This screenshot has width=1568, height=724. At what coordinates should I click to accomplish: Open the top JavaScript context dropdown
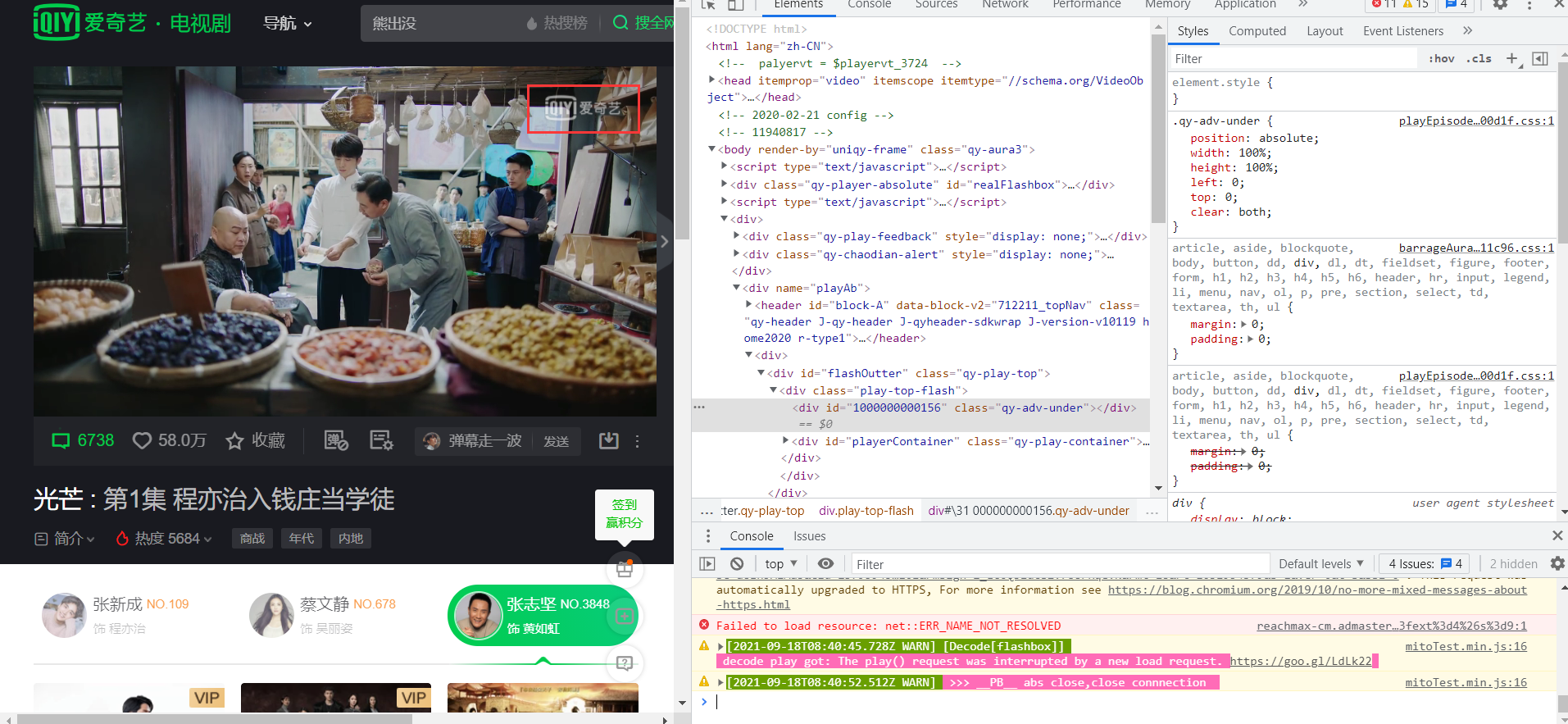[x=780, y=564]
